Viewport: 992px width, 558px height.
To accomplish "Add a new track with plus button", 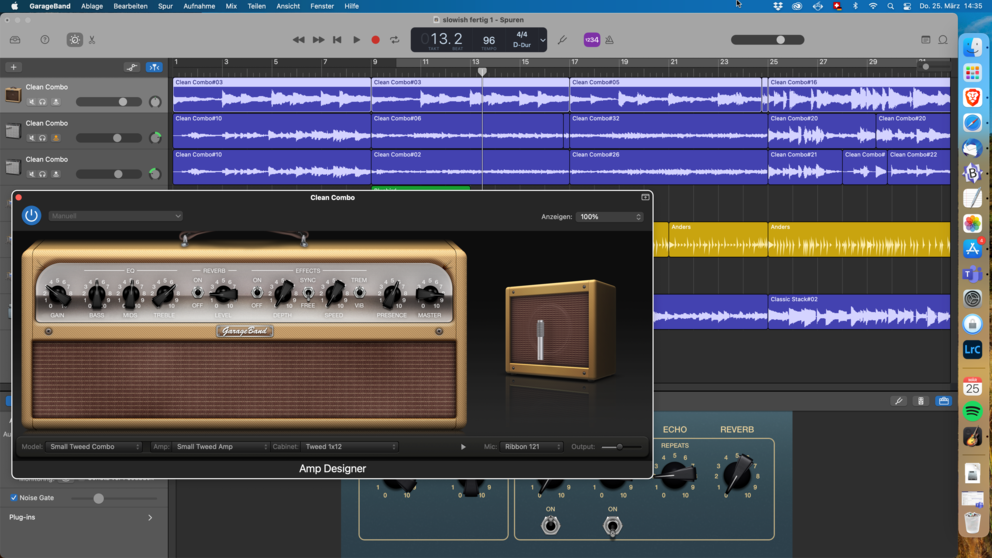I will click(13, 67).
